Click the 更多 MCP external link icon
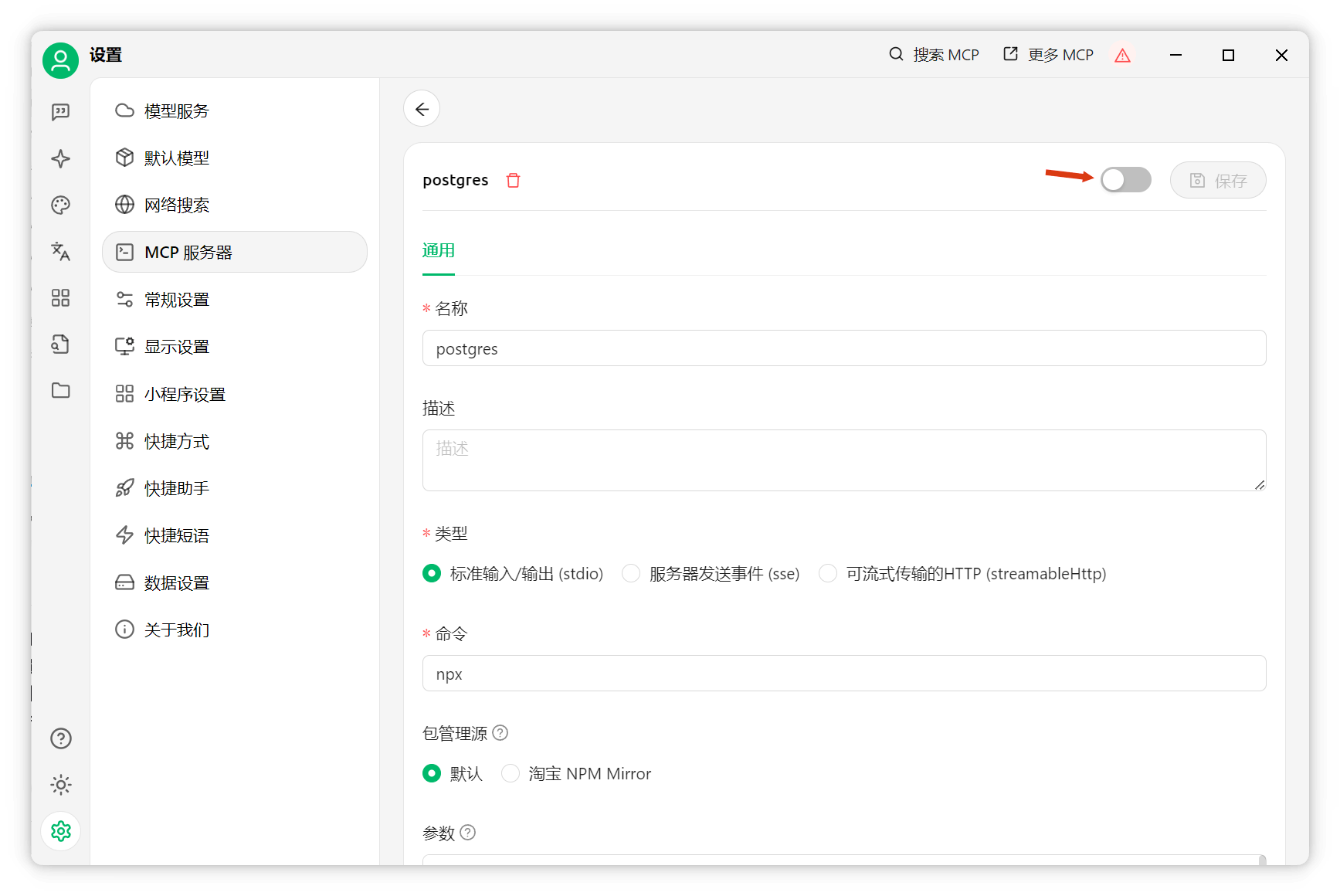Image resolution: width=1340 pixels, height=896 pixels. pyautogui.click(x=1010, y=54)
